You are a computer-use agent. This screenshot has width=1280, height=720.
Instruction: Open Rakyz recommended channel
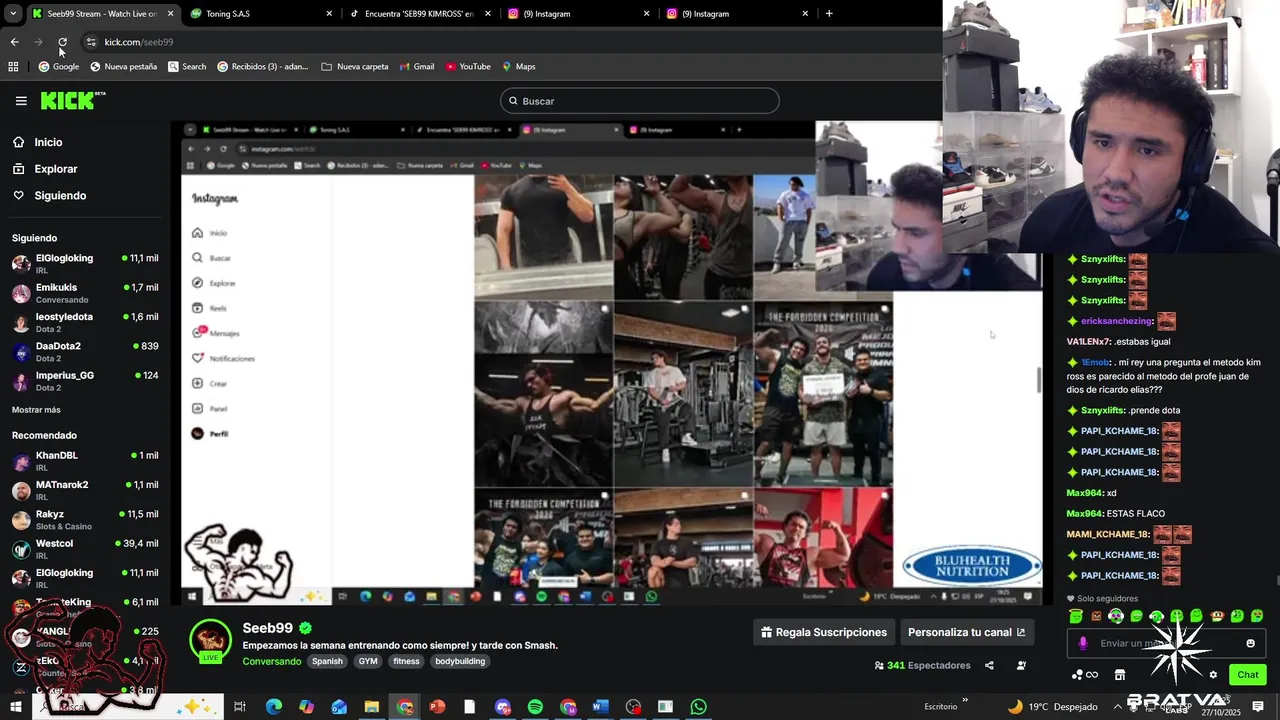click(x=85, y=520)
